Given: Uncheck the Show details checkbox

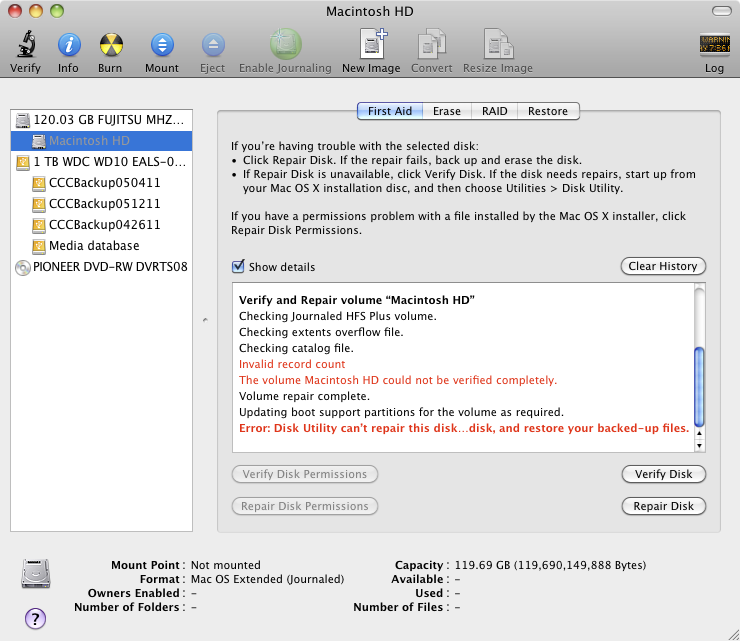Looking at the screenshot, I should (238, 266).
